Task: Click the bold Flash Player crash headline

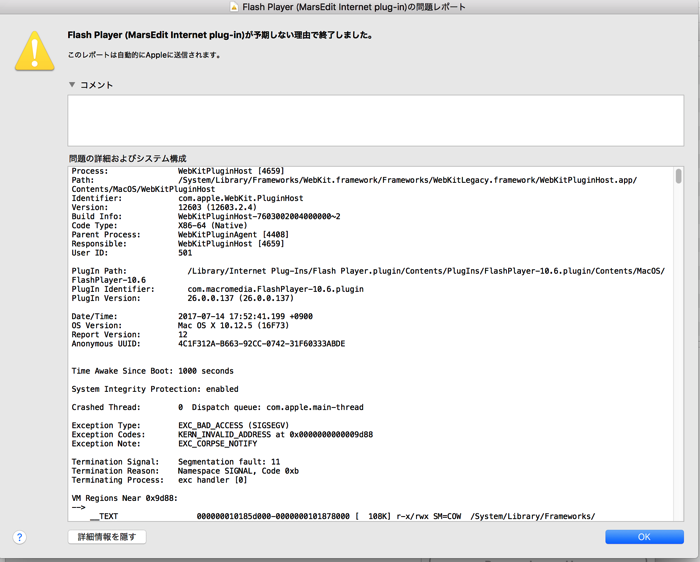Action: (x=221, y=35)
